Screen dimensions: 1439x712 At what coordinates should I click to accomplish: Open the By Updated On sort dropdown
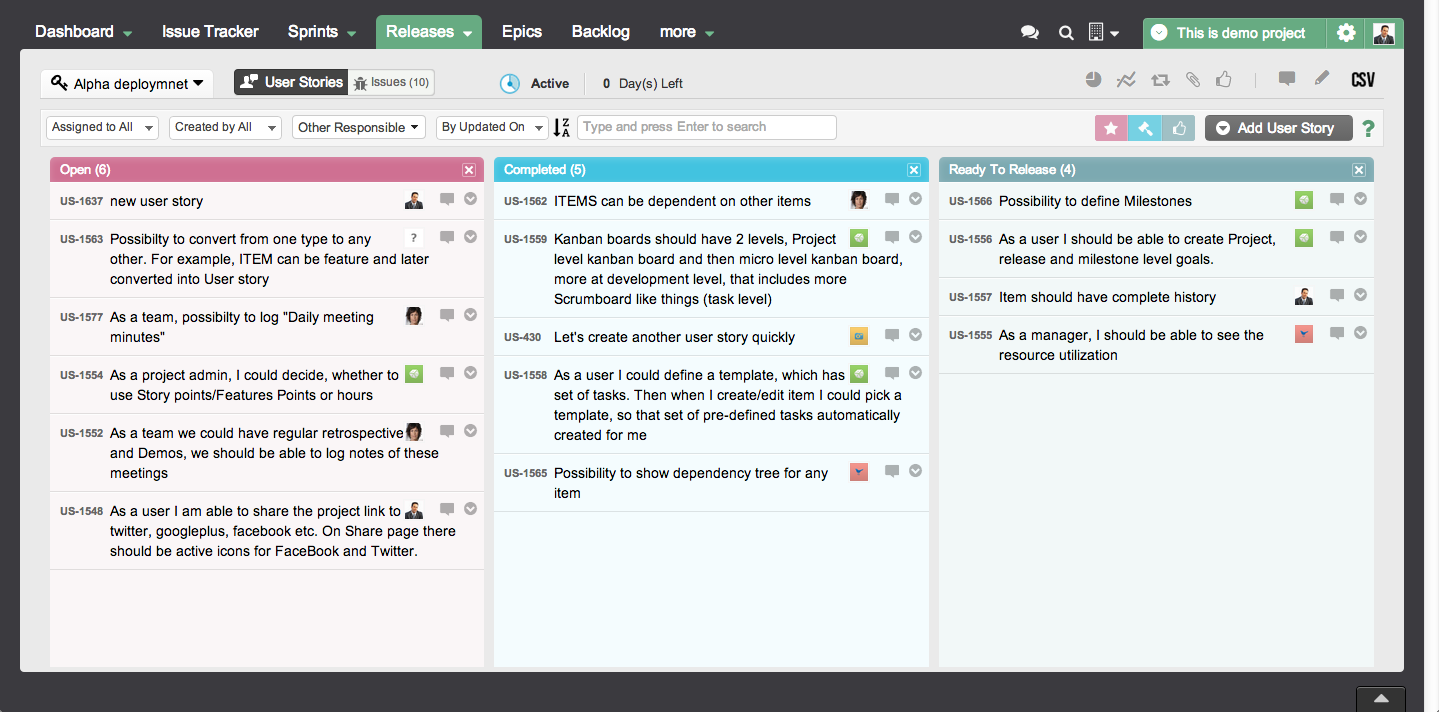[492, 127]
